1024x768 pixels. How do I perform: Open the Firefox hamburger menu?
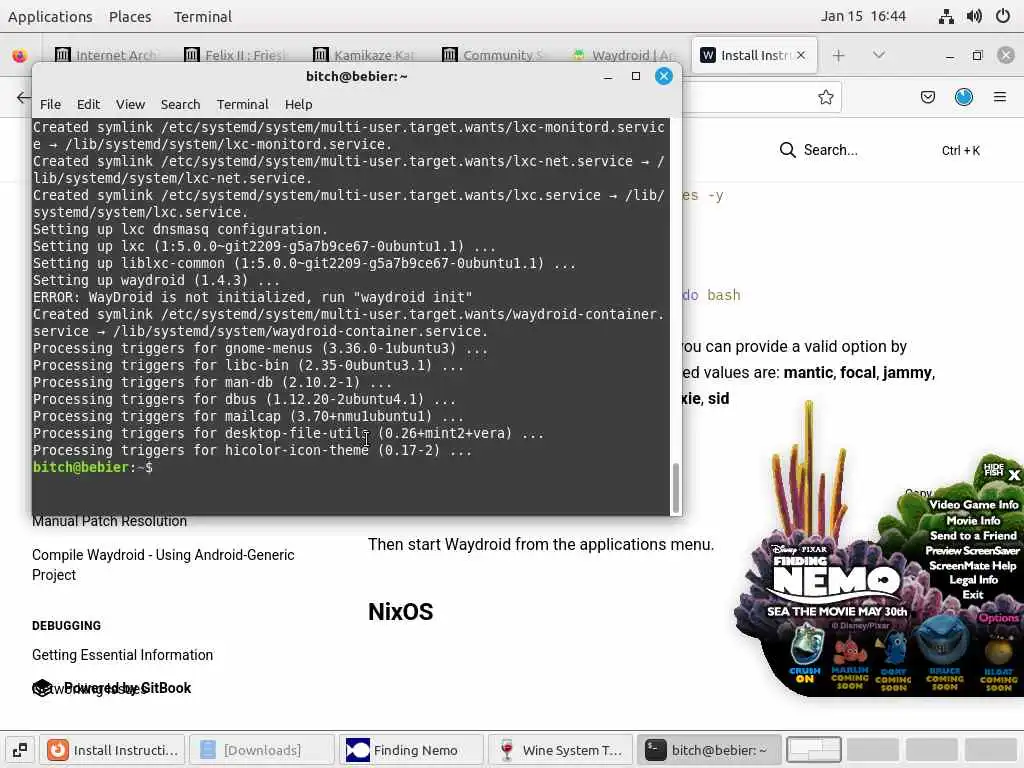pos(1000,97)
